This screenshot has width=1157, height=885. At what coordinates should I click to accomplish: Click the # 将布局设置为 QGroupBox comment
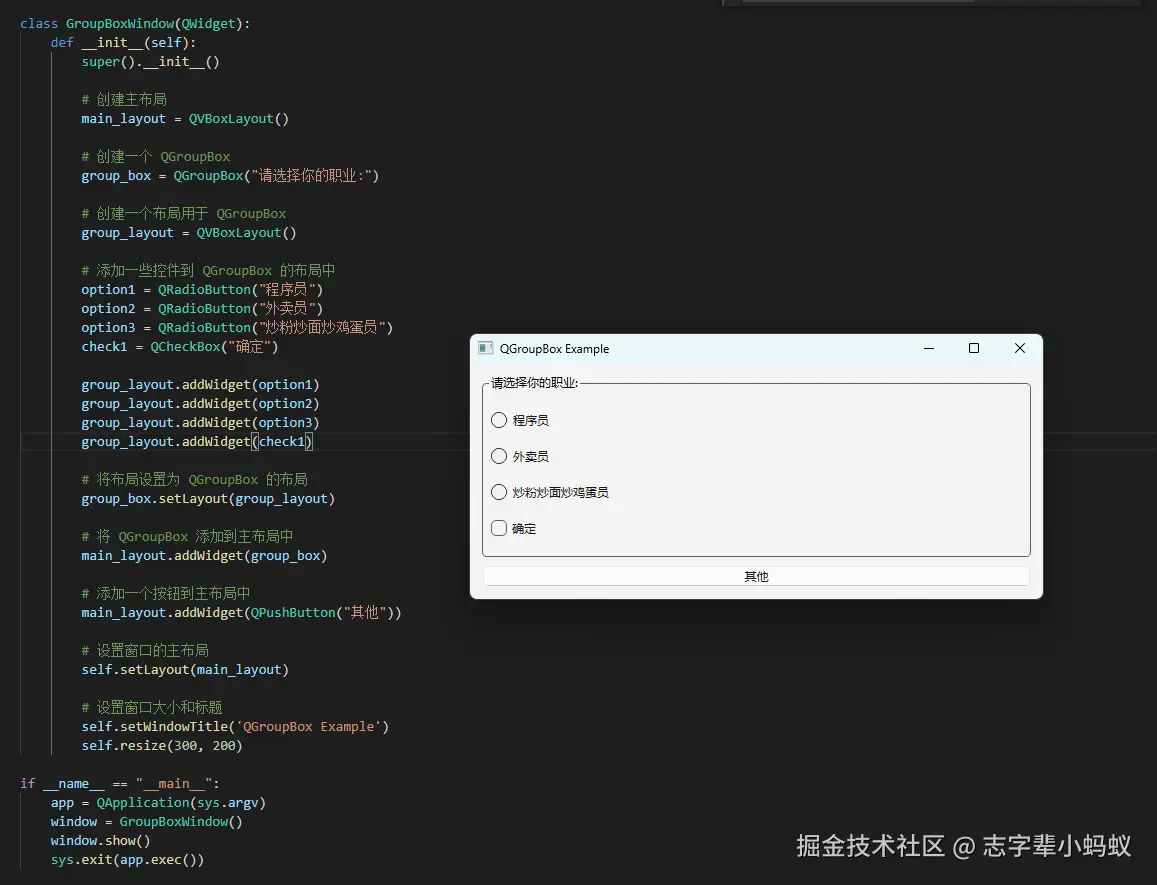tap(195, 480)
